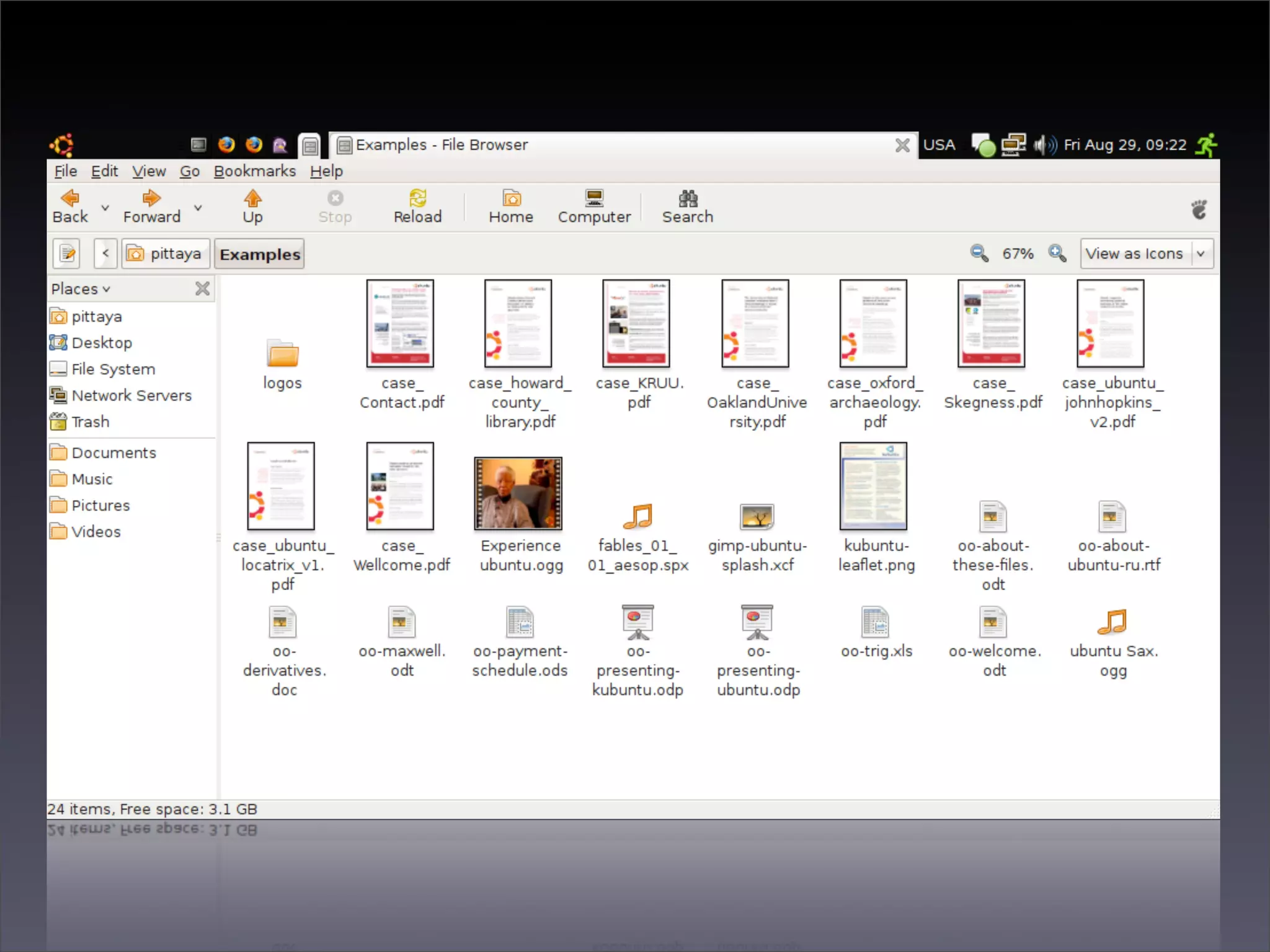Close the Places side pane

pos(202,289)
